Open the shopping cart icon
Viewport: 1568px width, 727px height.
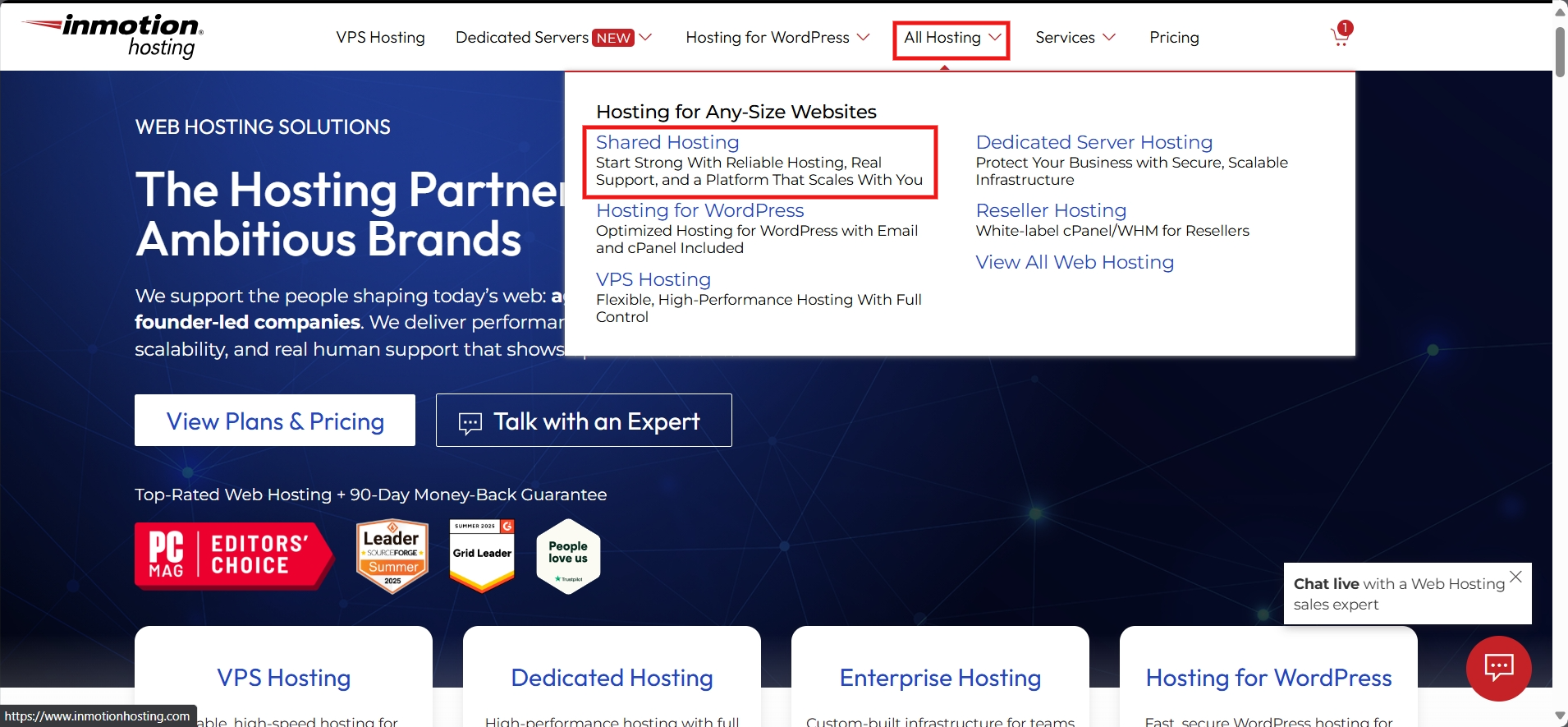[x=1341, y=35]
